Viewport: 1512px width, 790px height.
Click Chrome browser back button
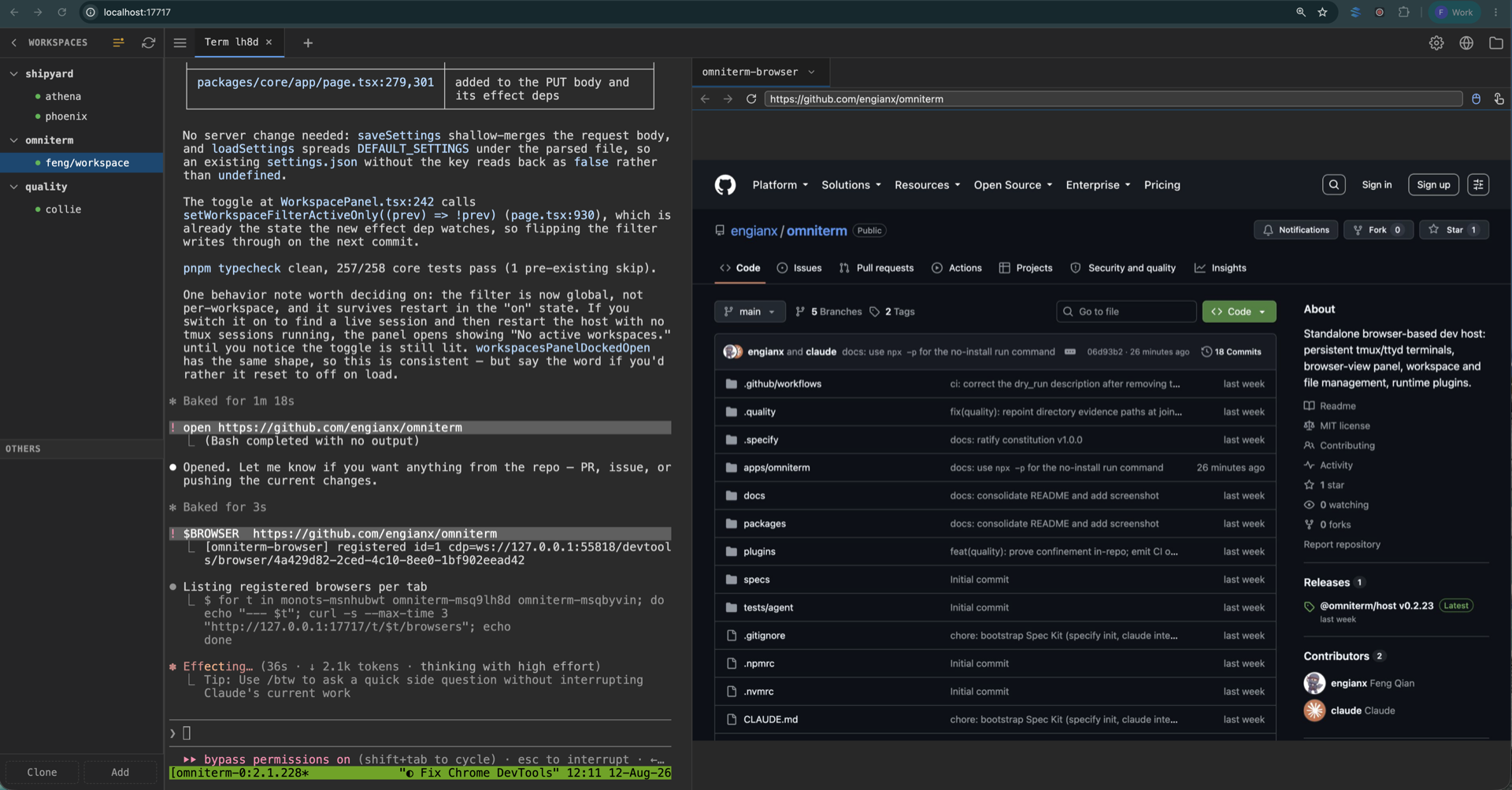14,13
